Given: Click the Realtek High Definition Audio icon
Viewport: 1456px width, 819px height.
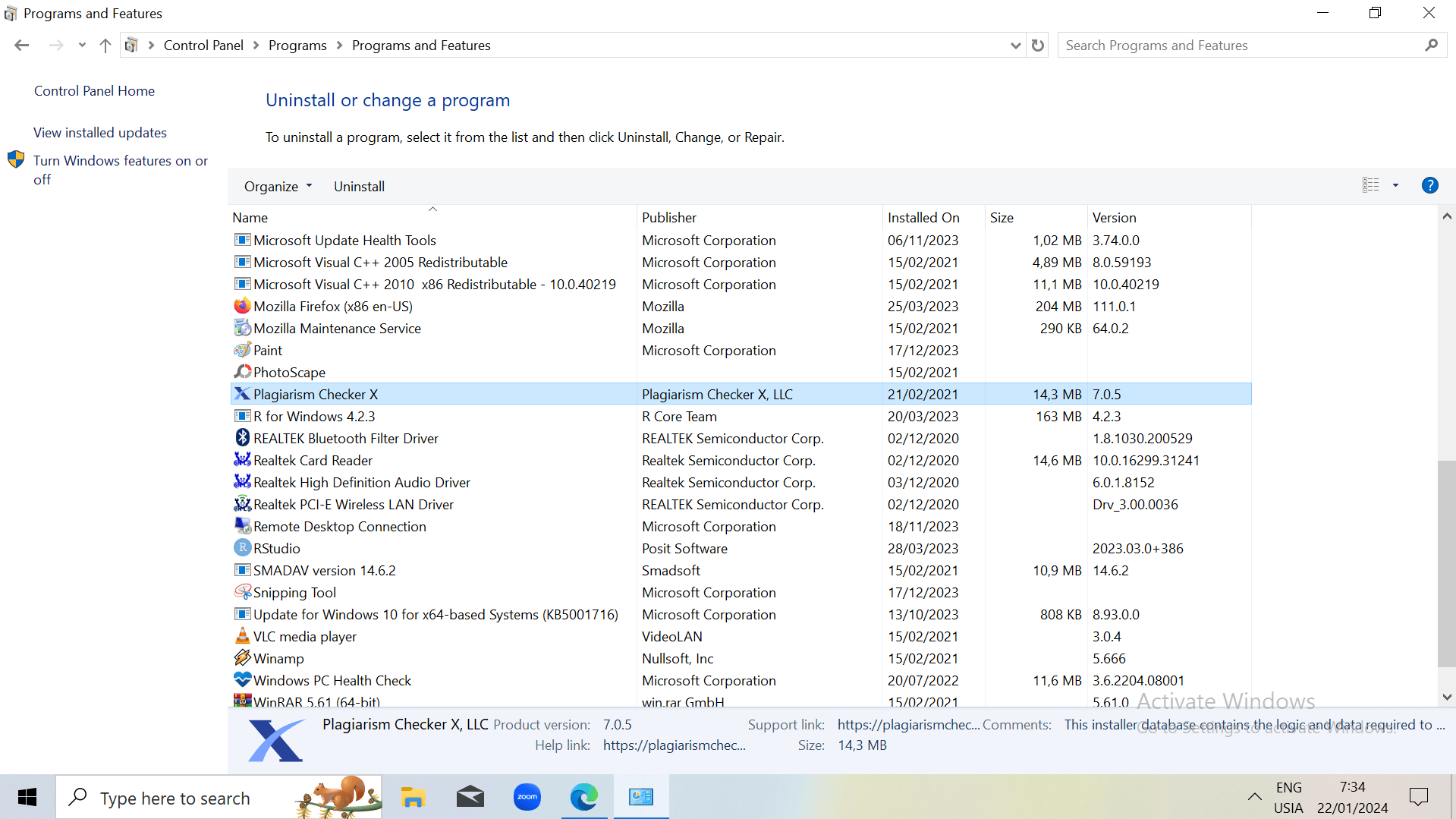Looking at the screenshot, I should (242, 482).
